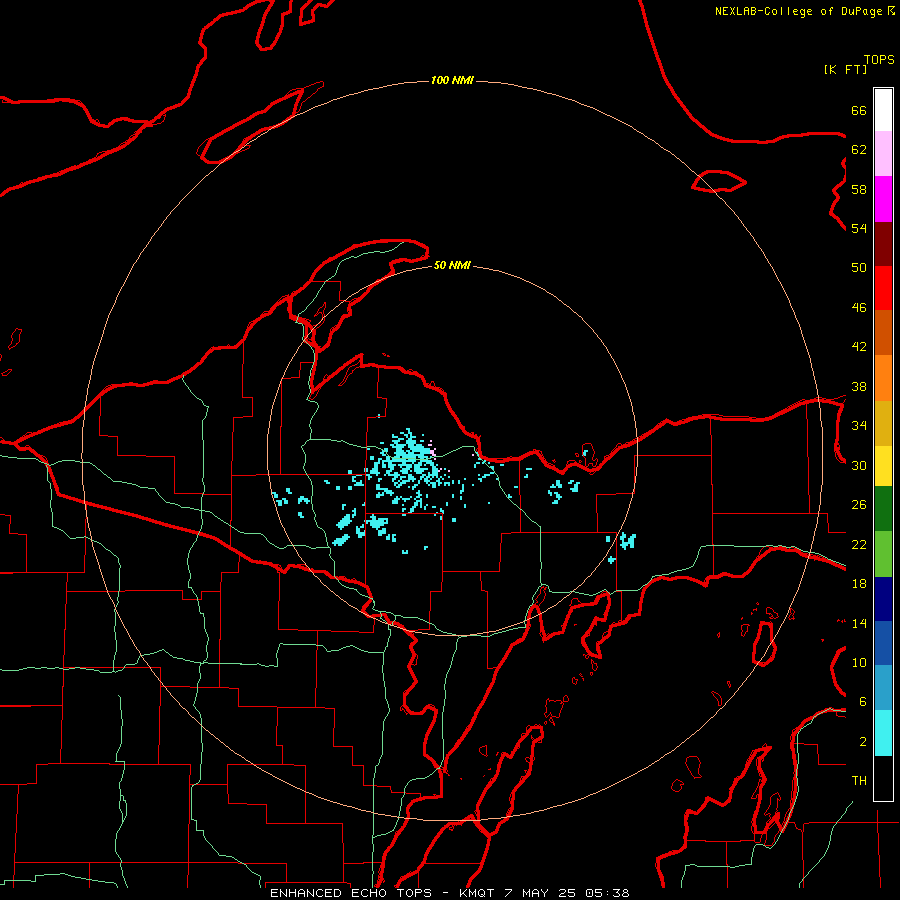Click the legend value 54

click(x=859, y=228)
